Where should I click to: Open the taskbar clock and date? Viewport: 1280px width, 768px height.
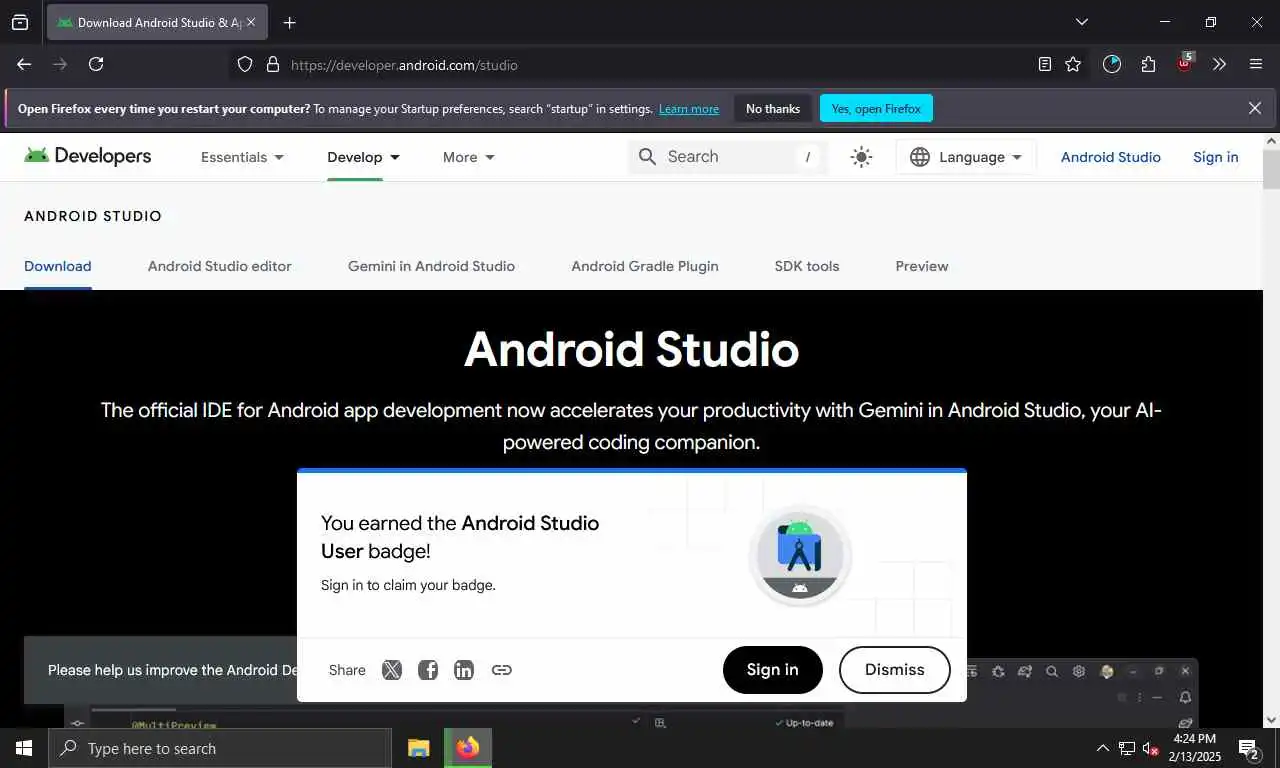(1195, 748)
